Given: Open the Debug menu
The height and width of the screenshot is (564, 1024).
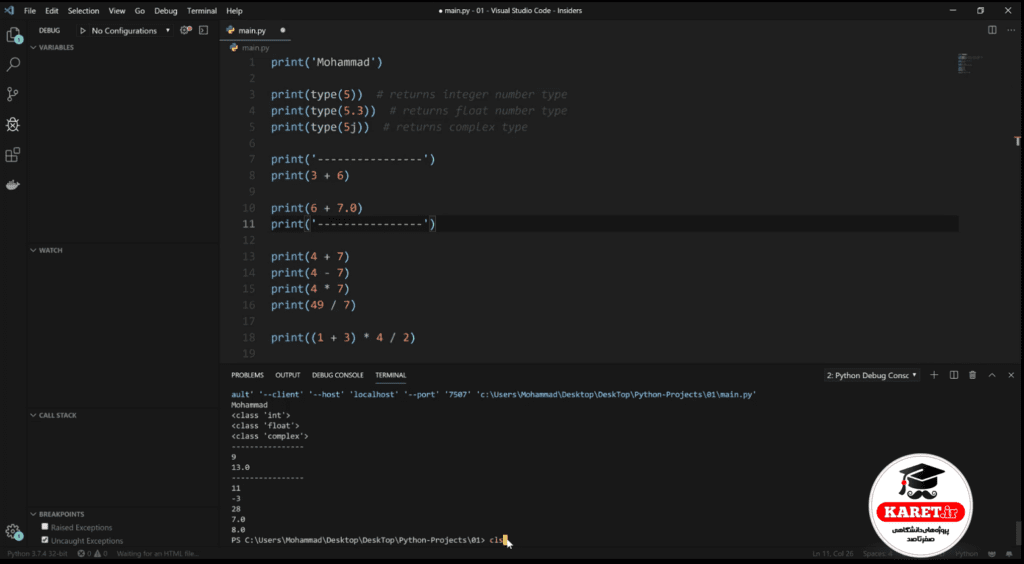Looking at the screenshot, I should point(166,10).
